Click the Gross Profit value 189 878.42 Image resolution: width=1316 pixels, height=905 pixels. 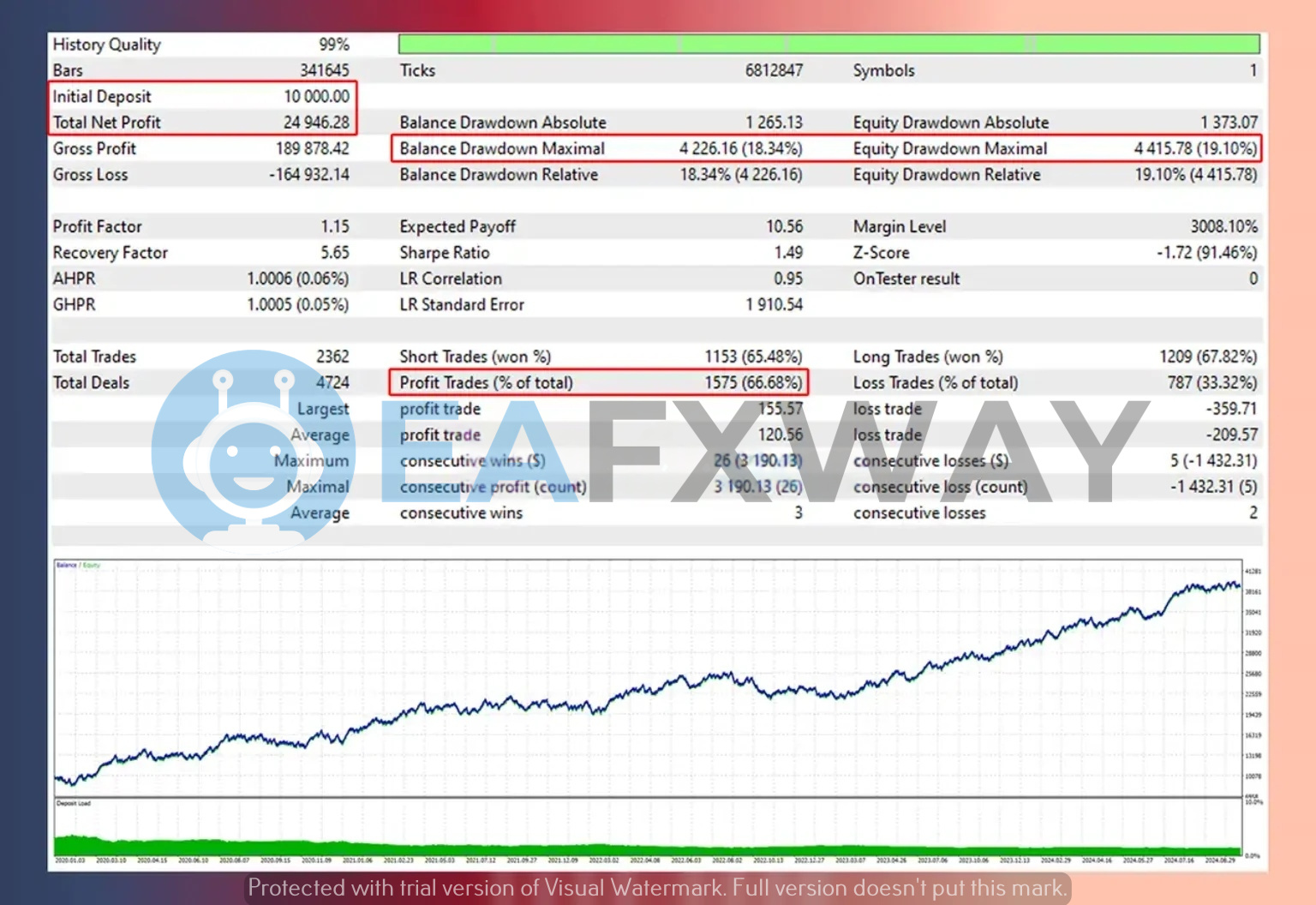pyautogui.click(x=312, y=149)
